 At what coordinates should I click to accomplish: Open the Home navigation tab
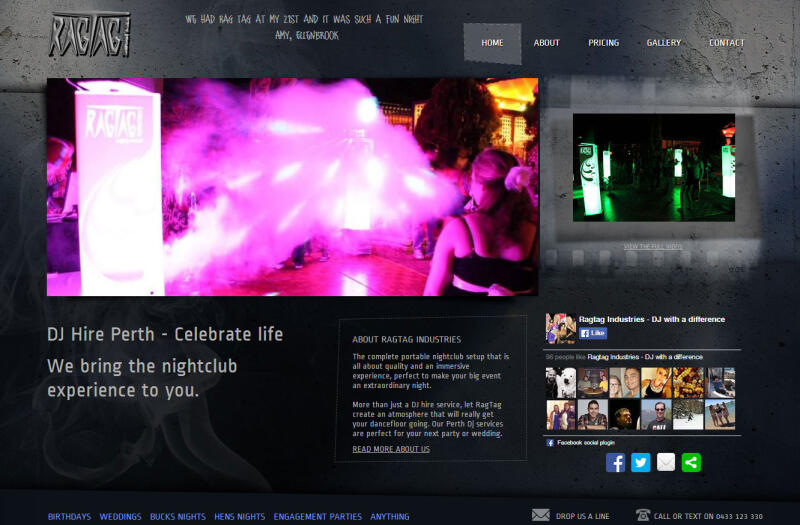tap(492, 43)
